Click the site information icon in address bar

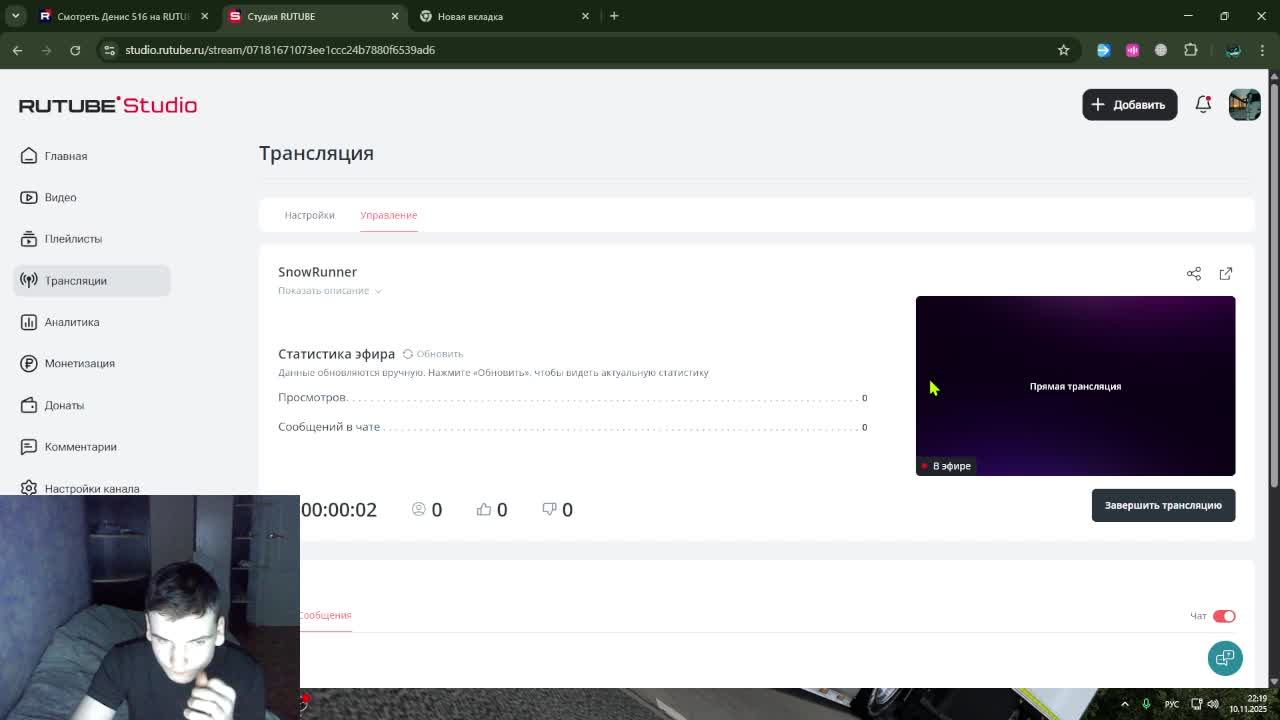[x=109, y=50]
